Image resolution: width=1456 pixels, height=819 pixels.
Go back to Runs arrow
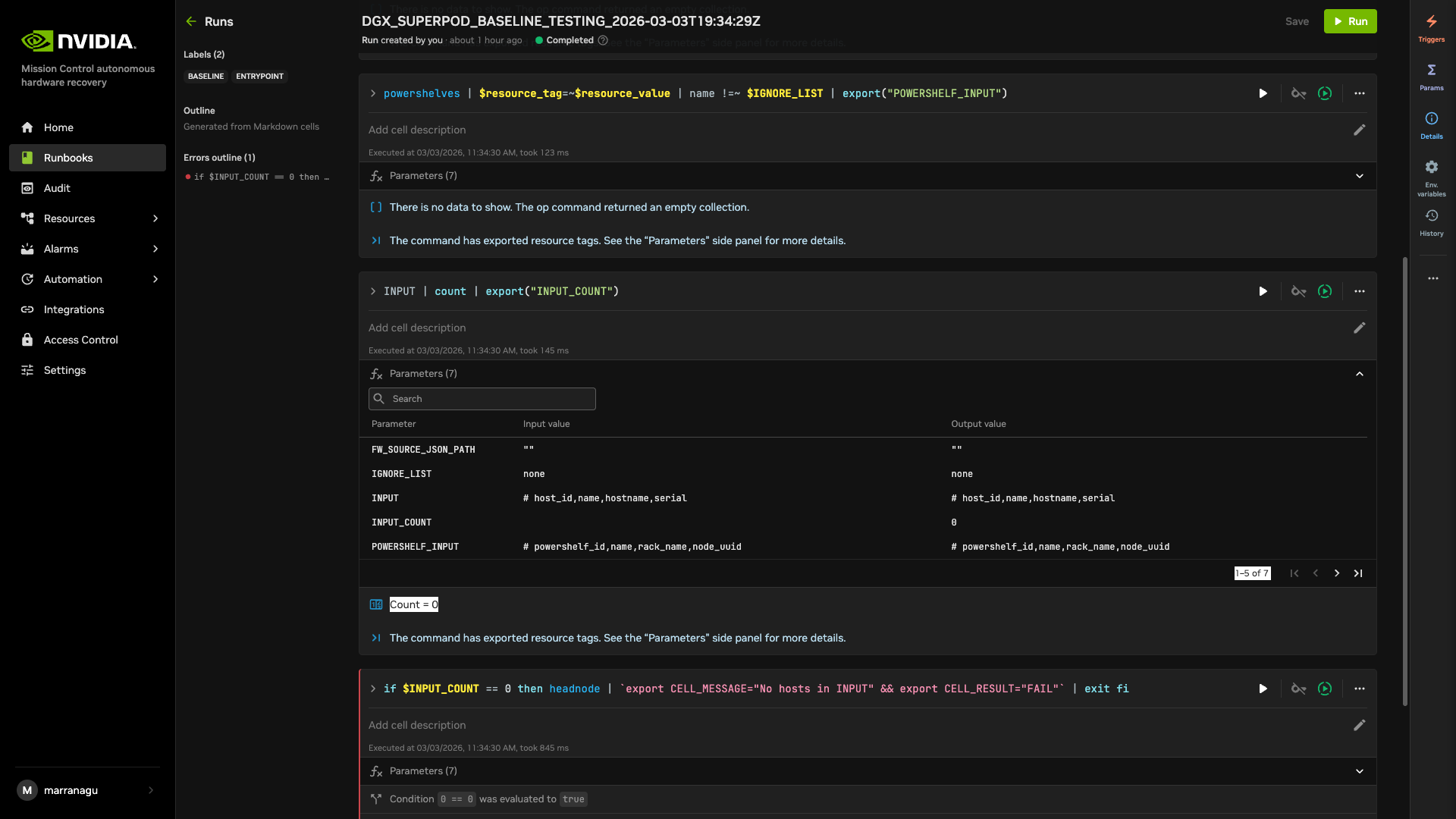[191, 21]
